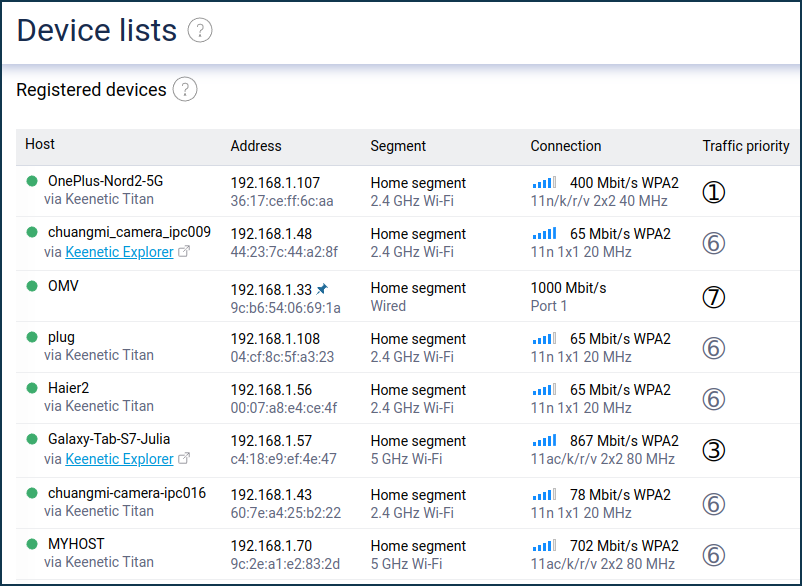Open help icon beside Device lists title
Image resolution: width=802 pixels, height=586 pixels.
tap(200, 30)
